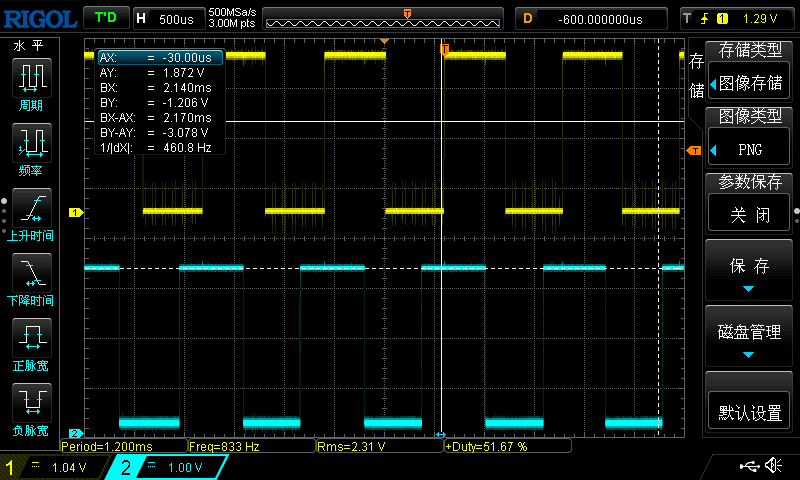
Task: Select the 存储 storage menu tab
Action: coord(696,77)
